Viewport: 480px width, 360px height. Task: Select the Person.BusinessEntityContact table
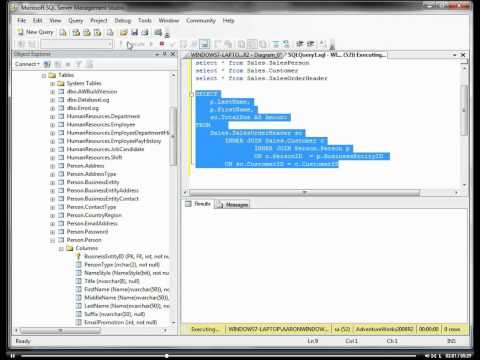(103, 199)
